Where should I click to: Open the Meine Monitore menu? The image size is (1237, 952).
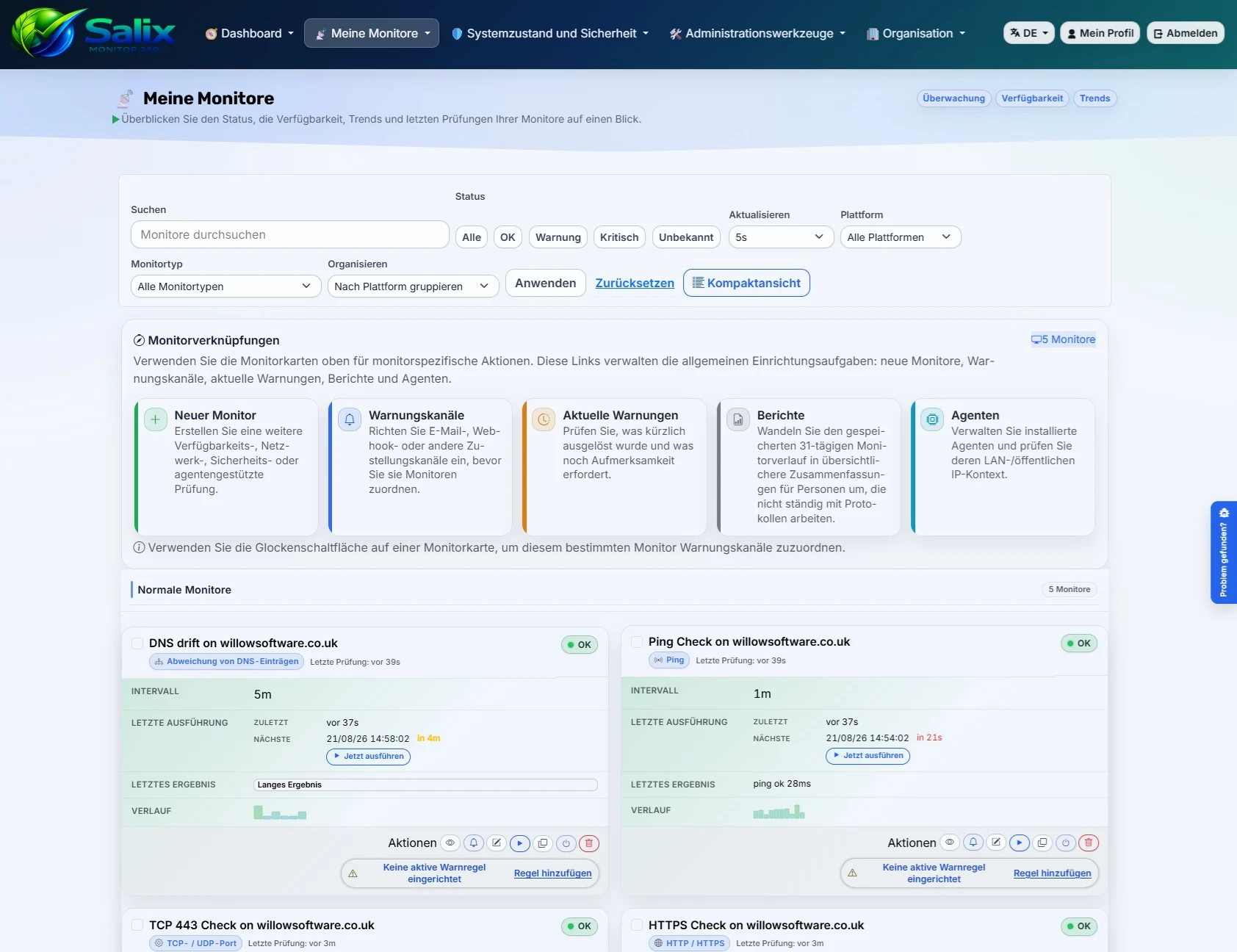pyautogui.click(x=372, y=33)
